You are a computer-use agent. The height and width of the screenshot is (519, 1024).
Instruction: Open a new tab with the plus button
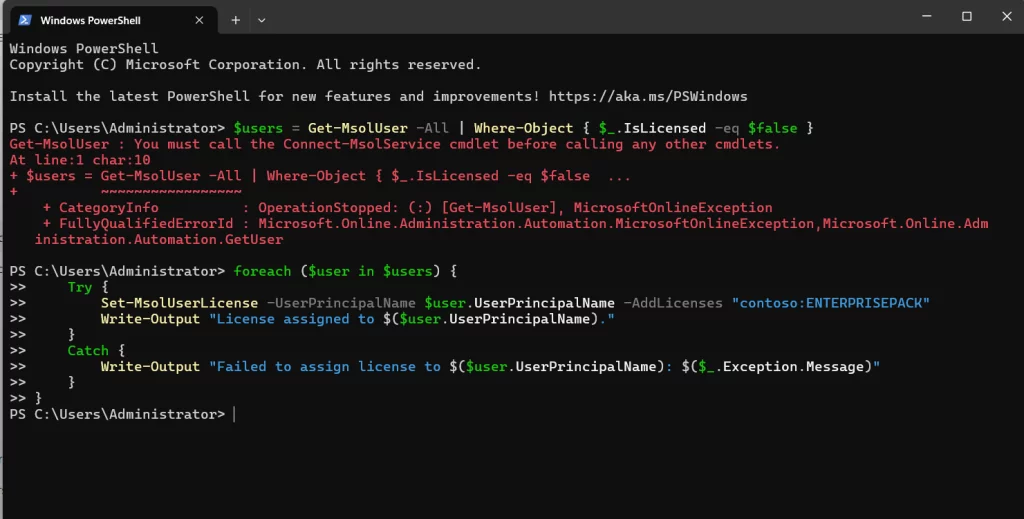pos(236,19)
